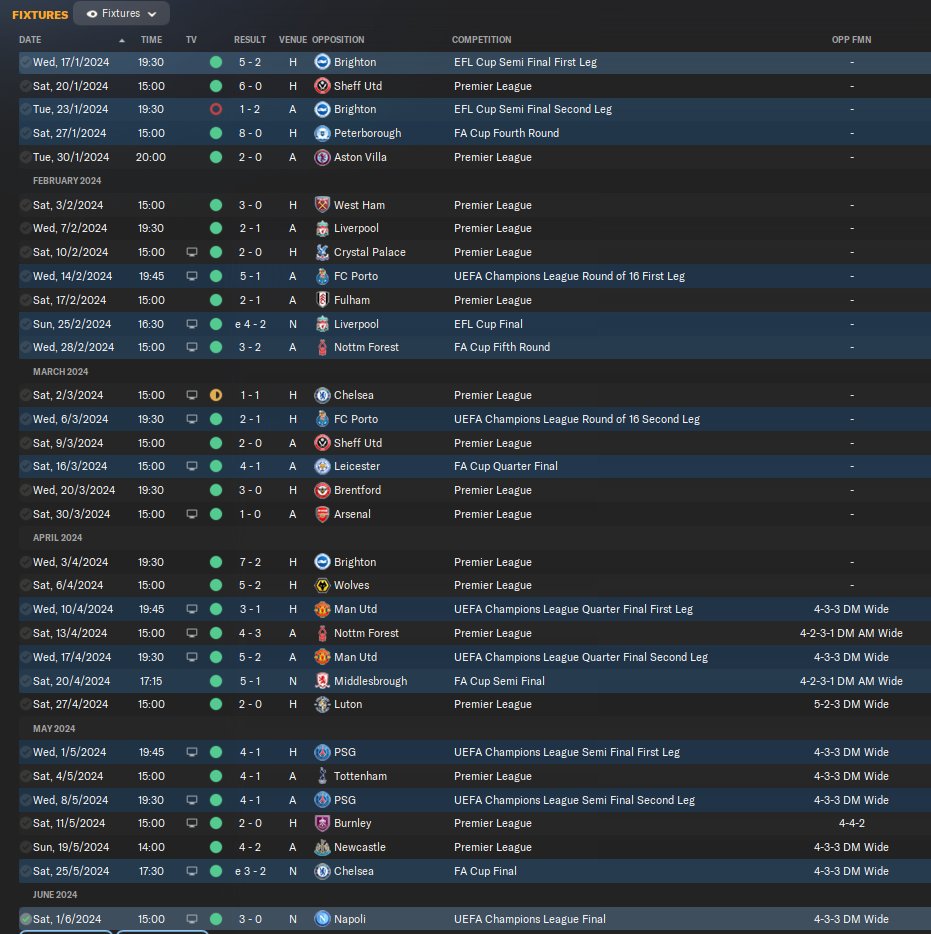
Task: Select the APRIL 2024 month header
Action: coord(57,537)
